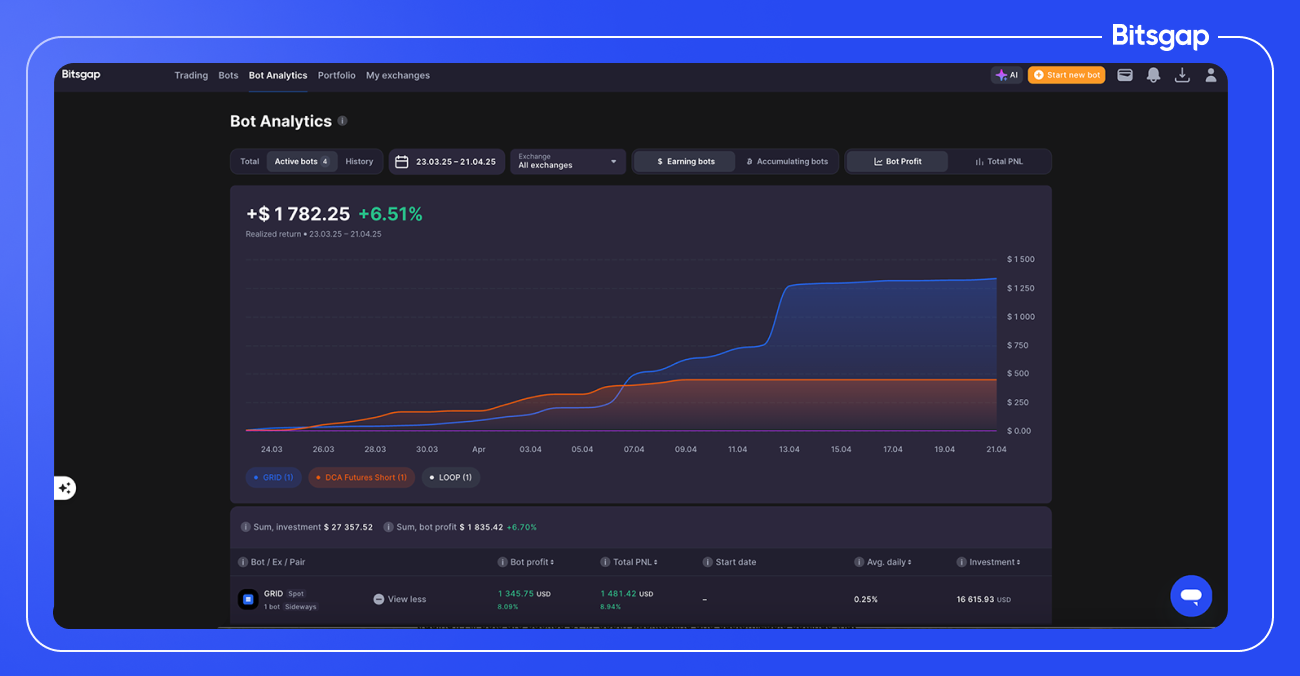Sort the table by Bot profit
Viewport: 1300px width, 676px height.
pos(531,562)
